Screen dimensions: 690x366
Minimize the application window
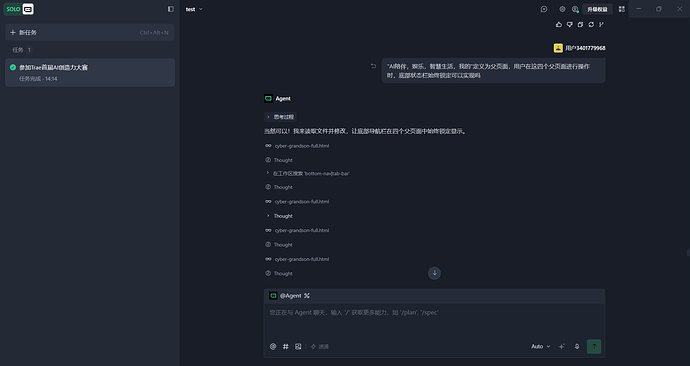coord(639,9)
